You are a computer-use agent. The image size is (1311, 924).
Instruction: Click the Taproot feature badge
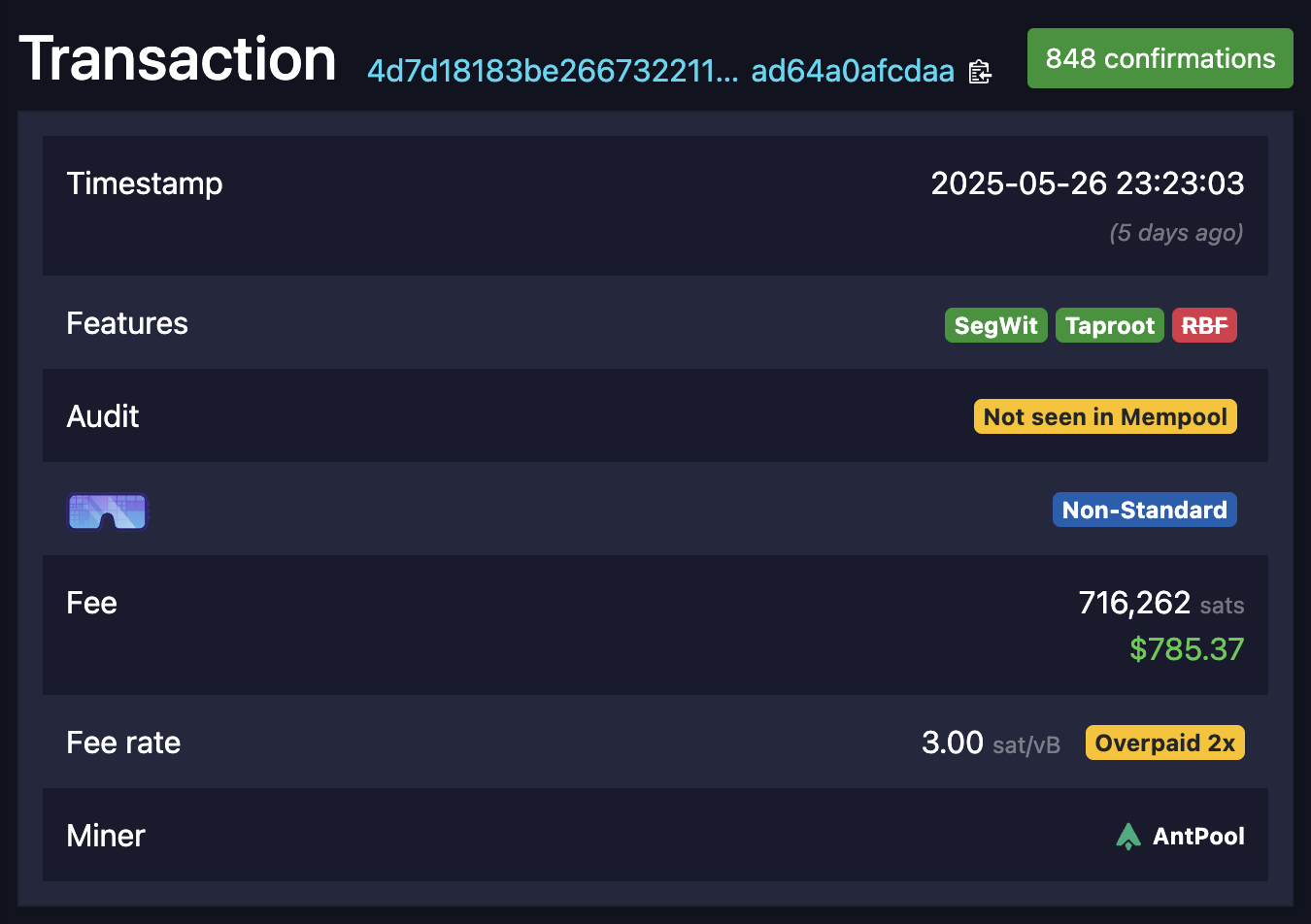1109,325
